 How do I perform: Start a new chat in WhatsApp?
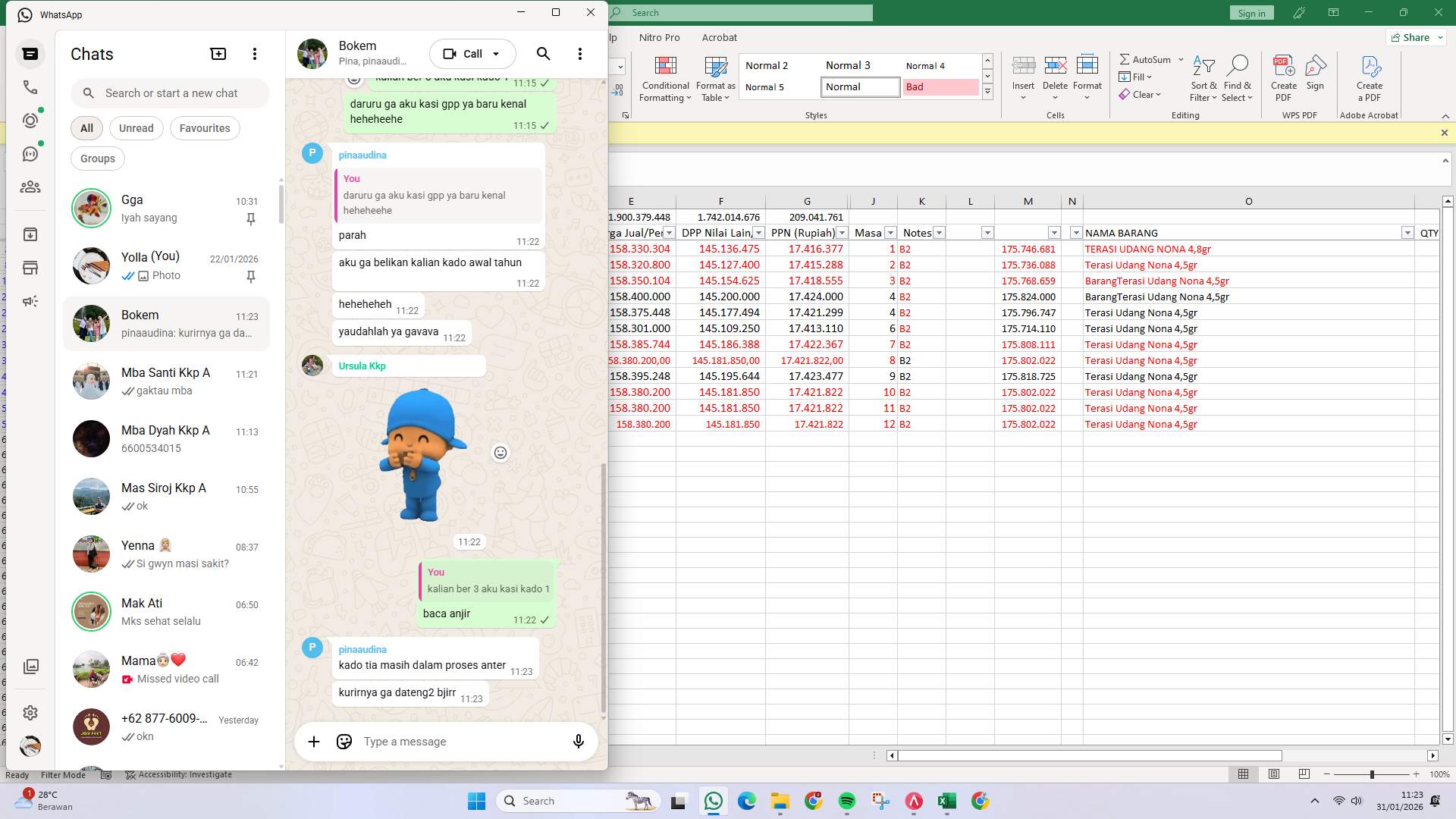click(218, 54)
